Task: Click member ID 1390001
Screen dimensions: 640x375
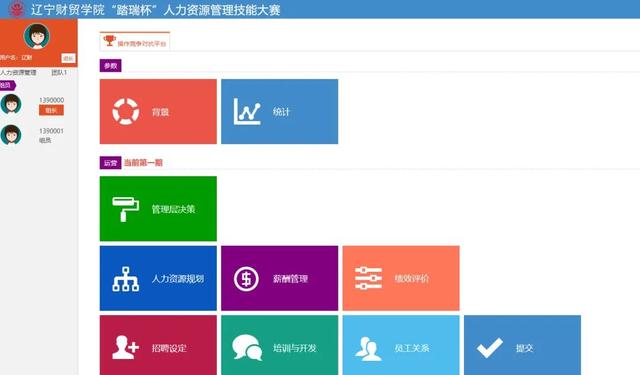Action: tap(51, 131)
